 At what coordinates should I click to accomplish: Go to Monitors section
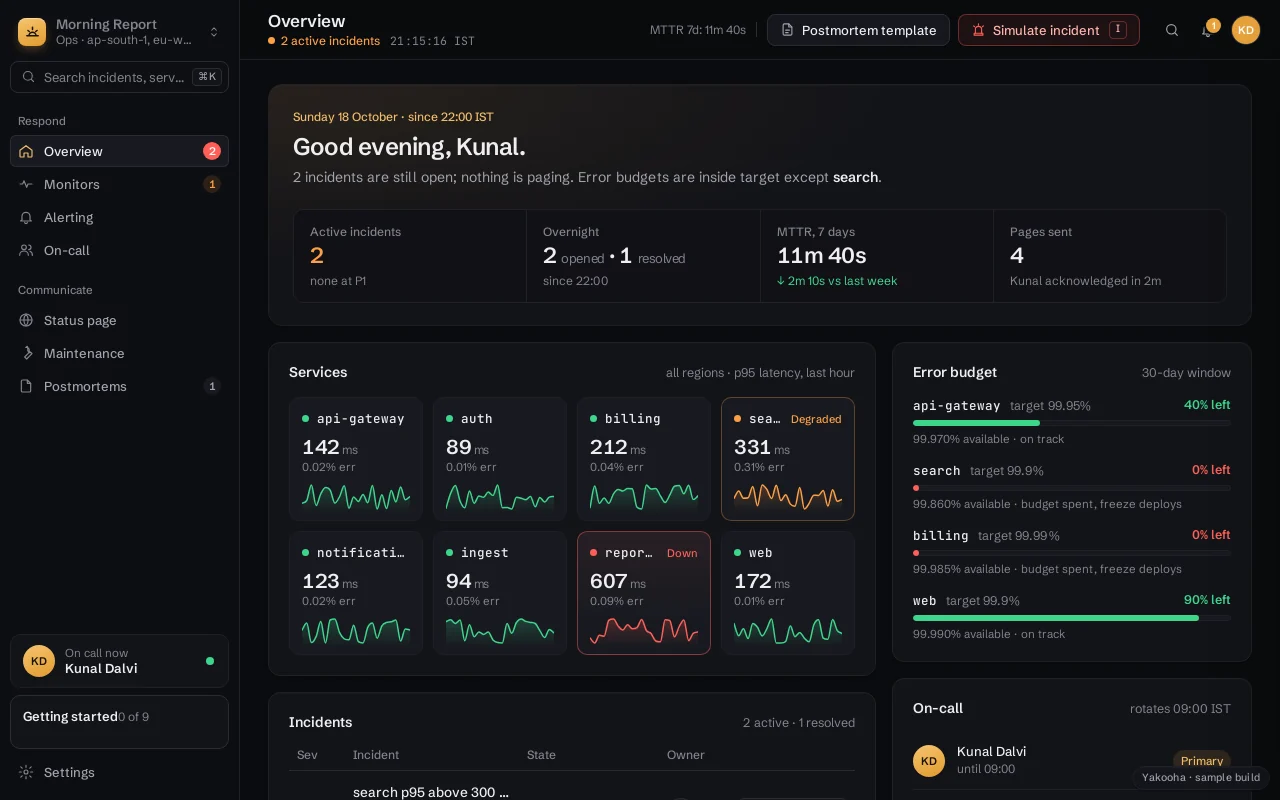coord(119,184)
